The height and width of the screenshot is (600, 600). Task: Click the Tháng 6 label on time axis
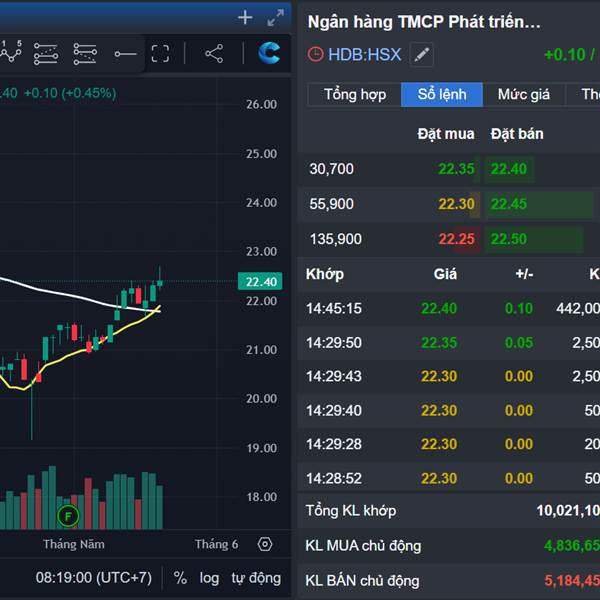pos(216,544)
